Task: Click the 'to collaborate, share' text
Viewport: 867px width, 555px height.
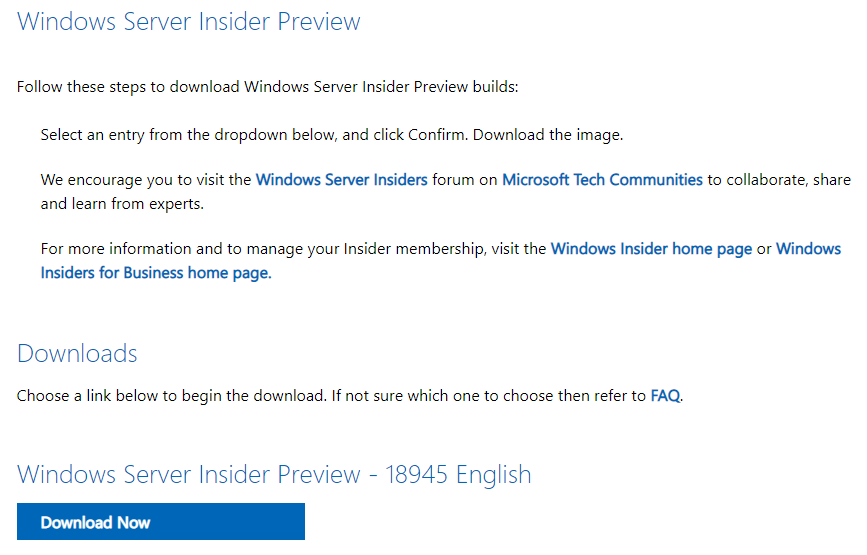Action: (x=779, y=180)
